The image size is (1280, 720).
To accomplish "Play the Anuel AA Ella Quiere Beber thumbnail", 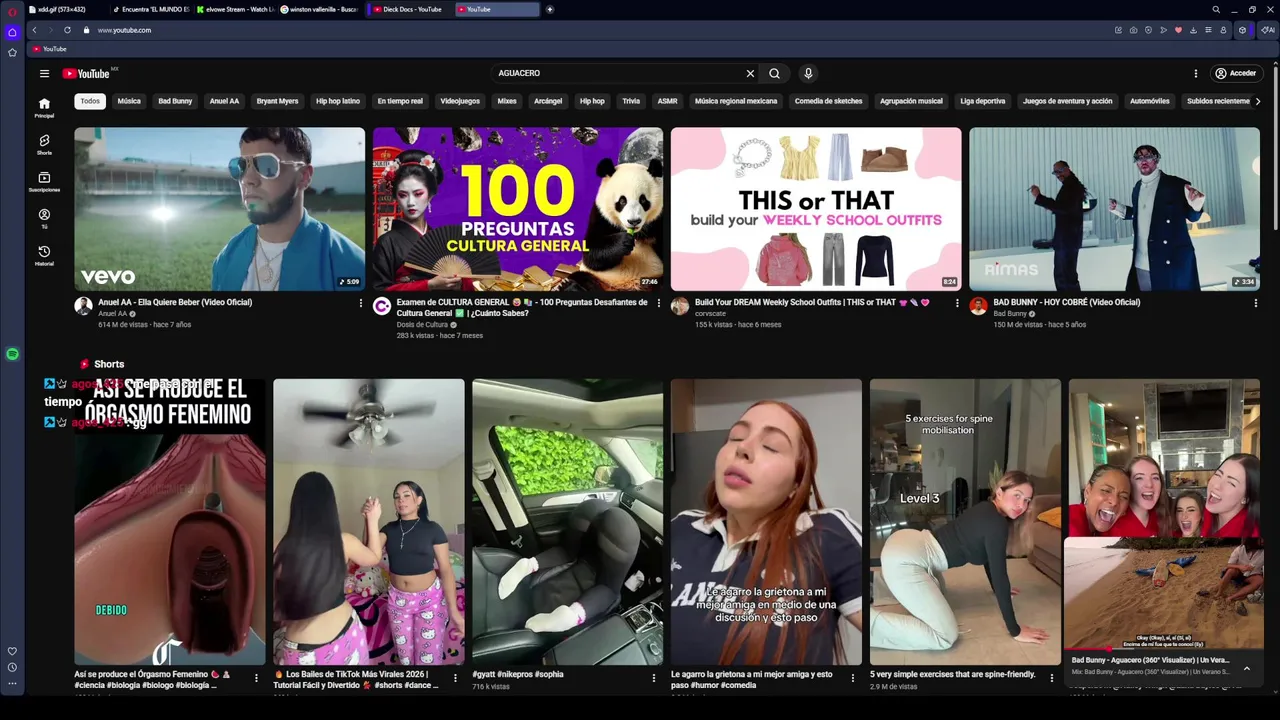I will (219, 209).
